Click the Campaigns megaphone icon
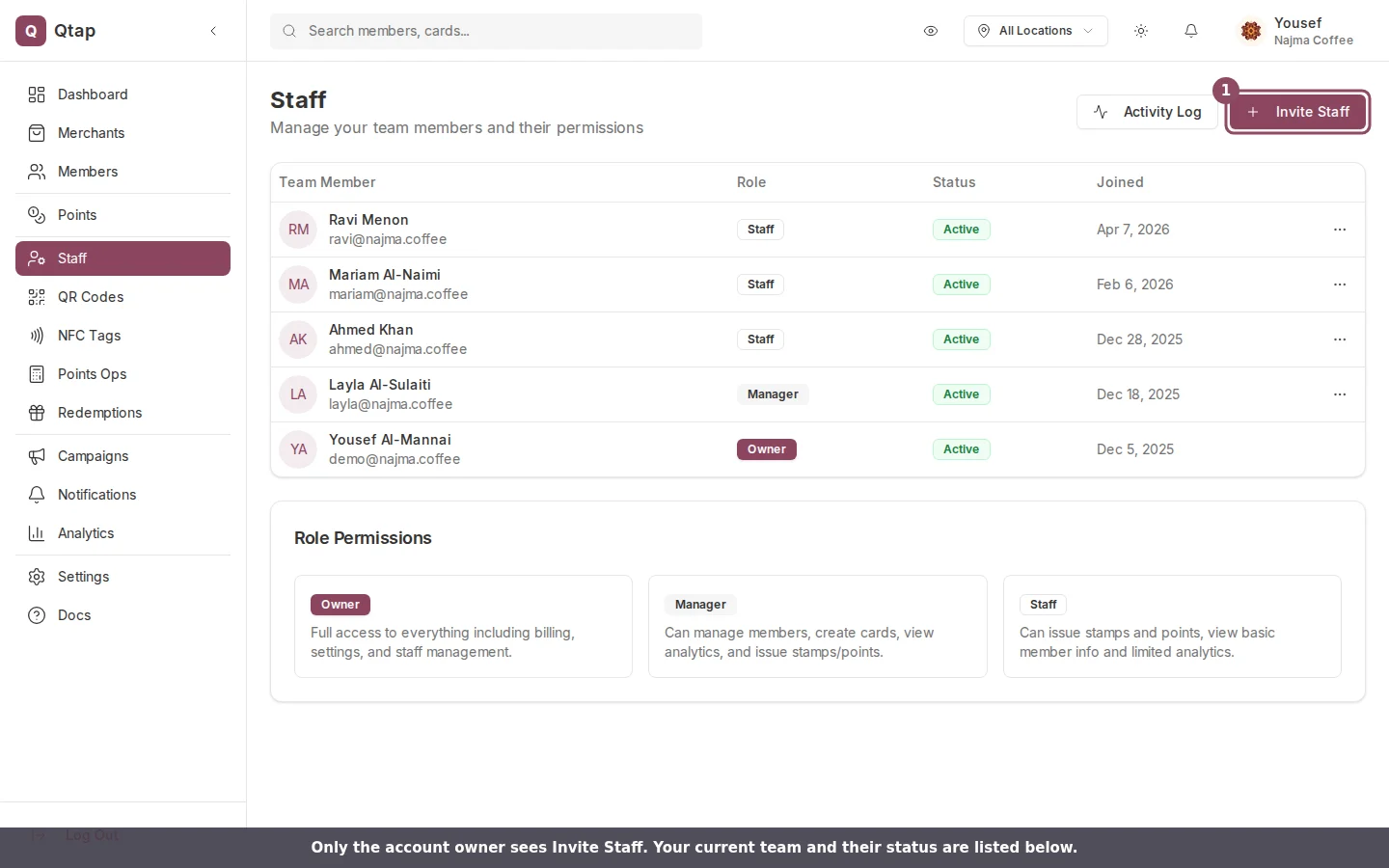Viewport: 1389px width, 868px height. tap(37, 456)
